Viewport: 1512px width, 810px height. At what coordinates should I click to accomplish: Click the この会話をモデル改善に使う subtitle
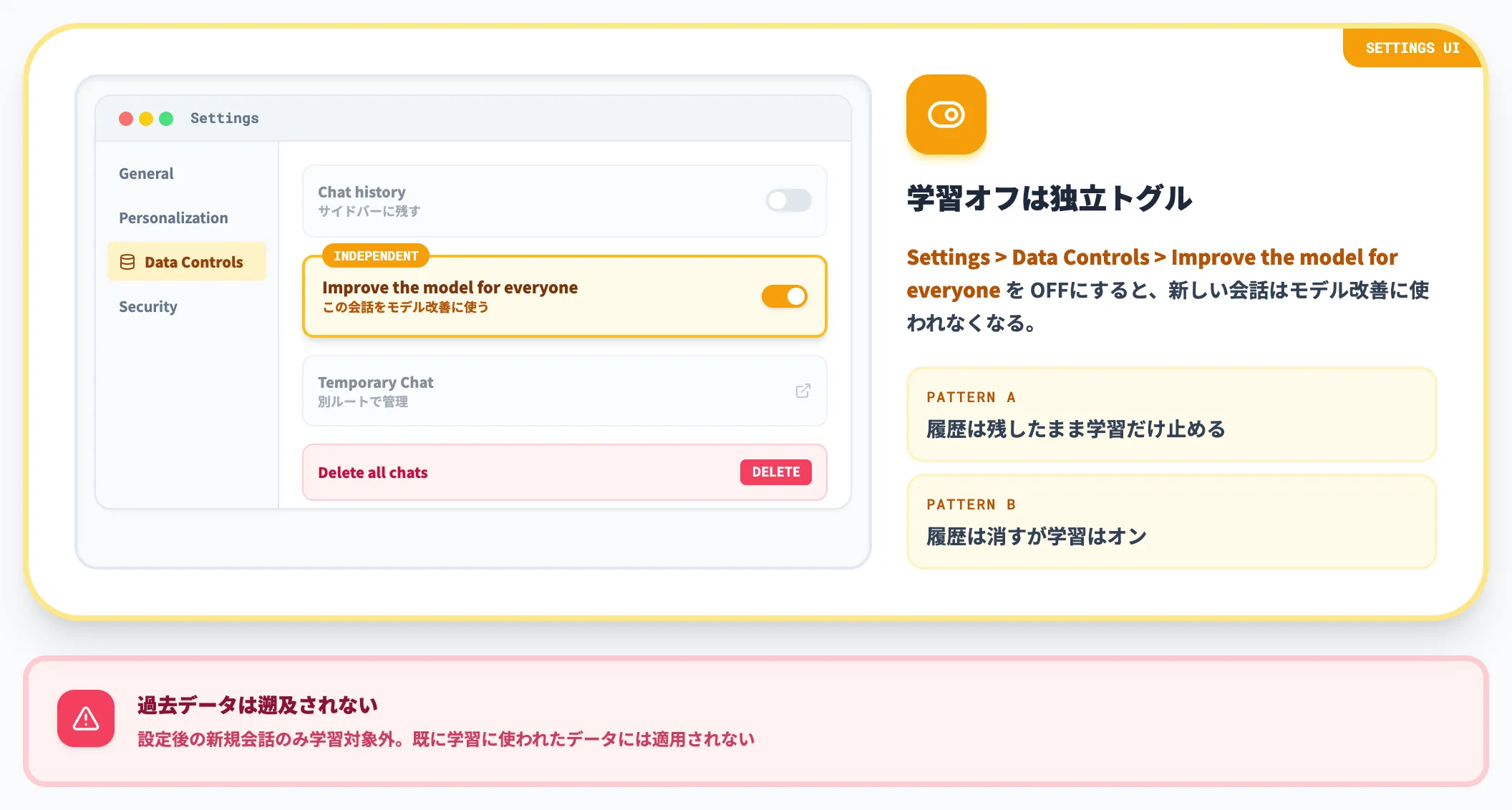coord(405,307)
